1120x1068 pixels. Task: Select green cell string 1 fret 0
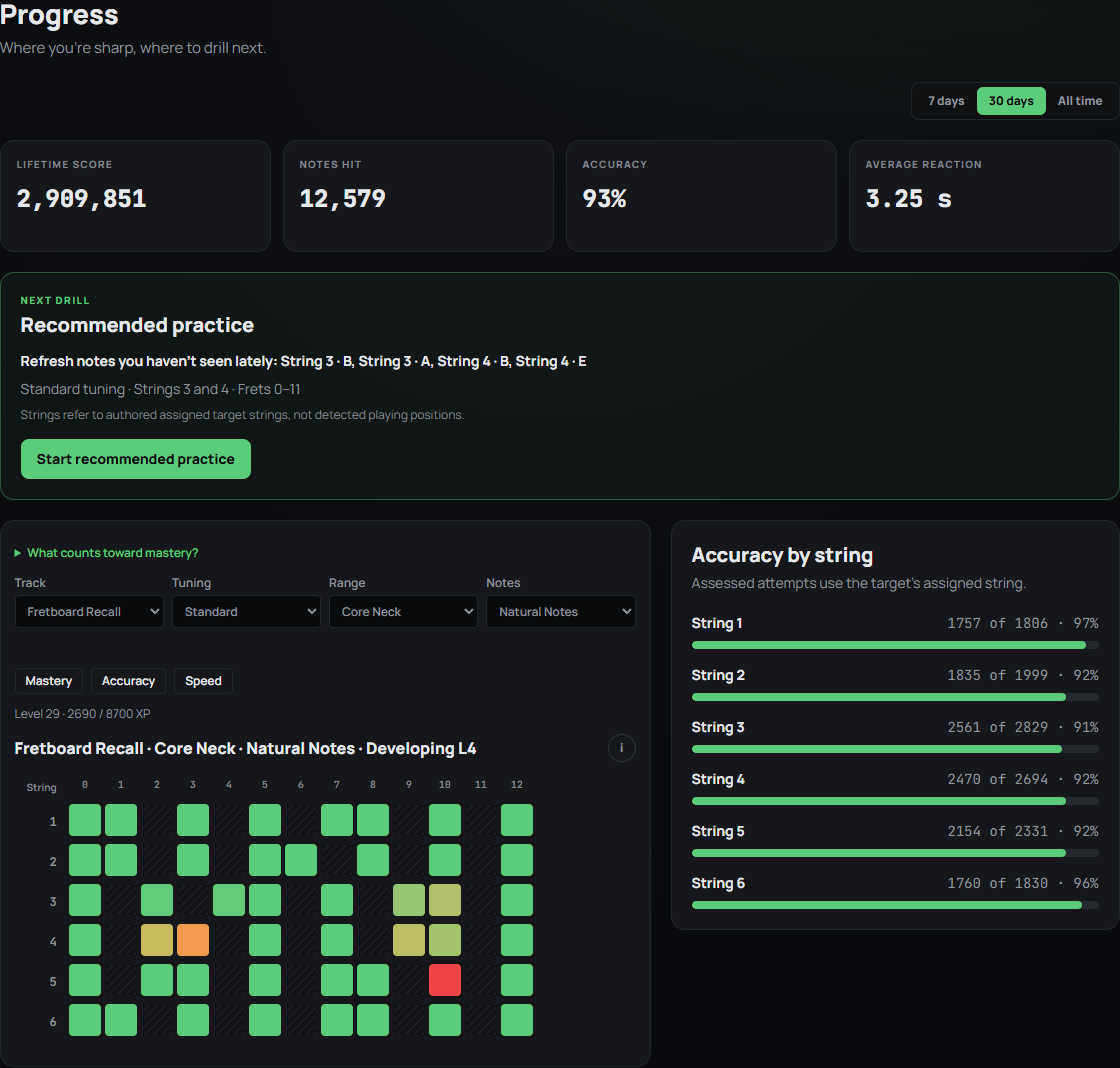pos(85,820)
